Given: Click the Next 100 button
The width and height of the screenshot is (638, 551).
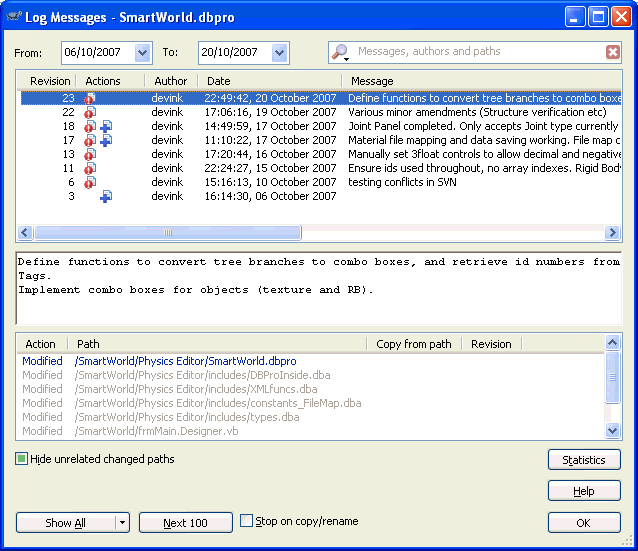Looking at the screenshot, I should [185, 523].
